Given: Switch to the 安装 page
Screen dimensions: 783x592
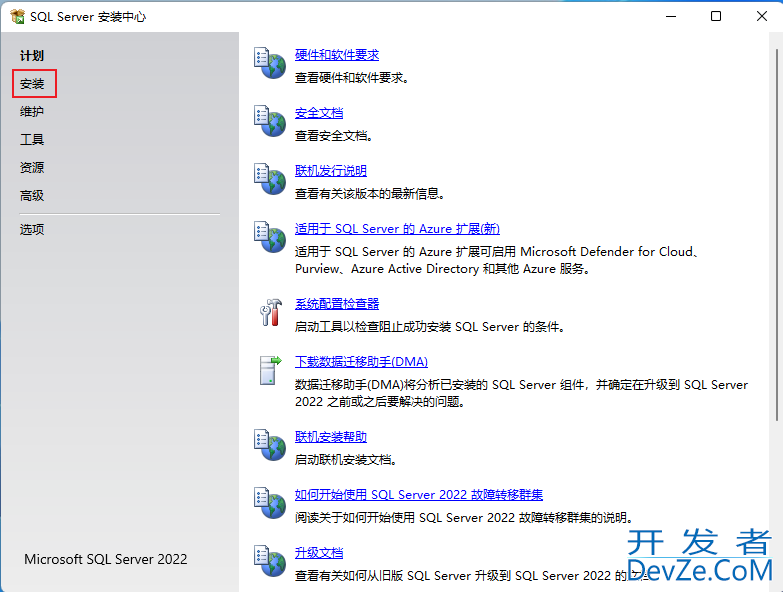Looking at the screenshot, I should point(32,83).
